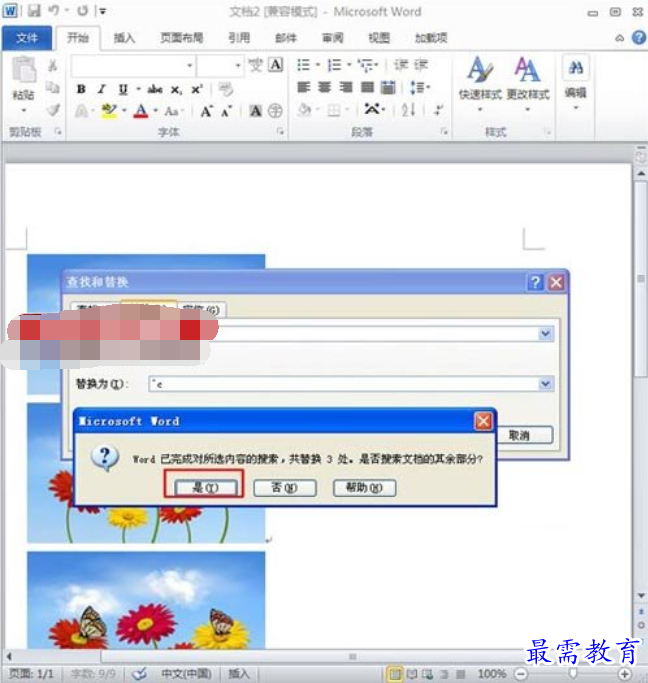Click the numbering list icon
Screen dimensions: 648x683
334,65
